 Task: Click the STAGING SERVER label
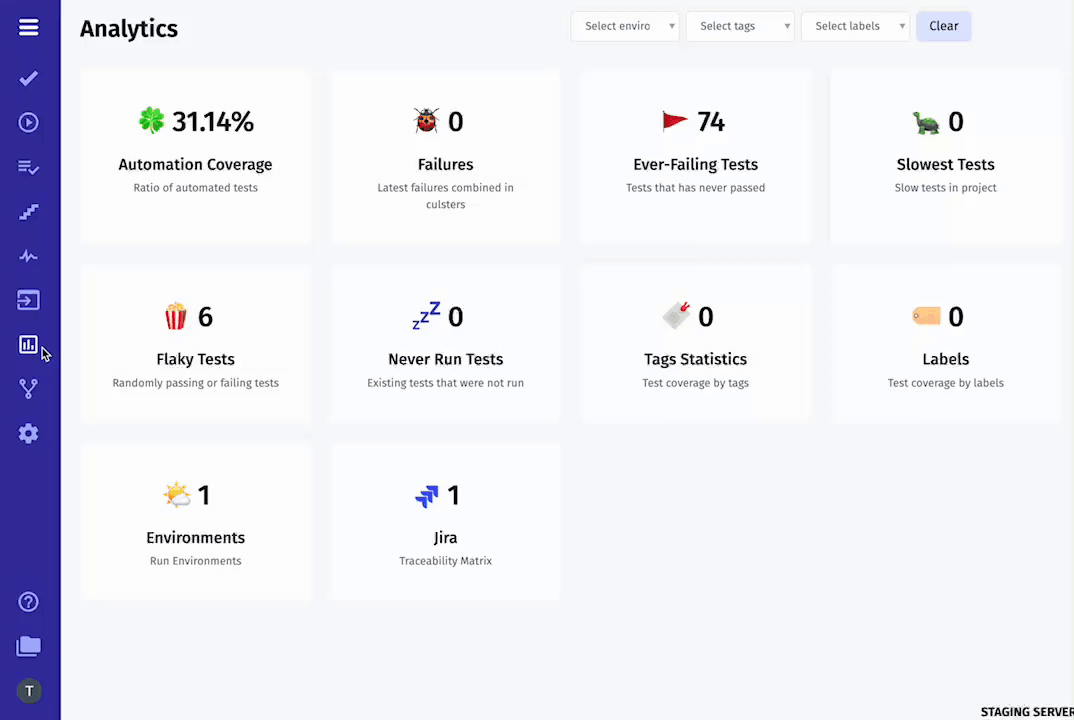(x=1027, y=712)
